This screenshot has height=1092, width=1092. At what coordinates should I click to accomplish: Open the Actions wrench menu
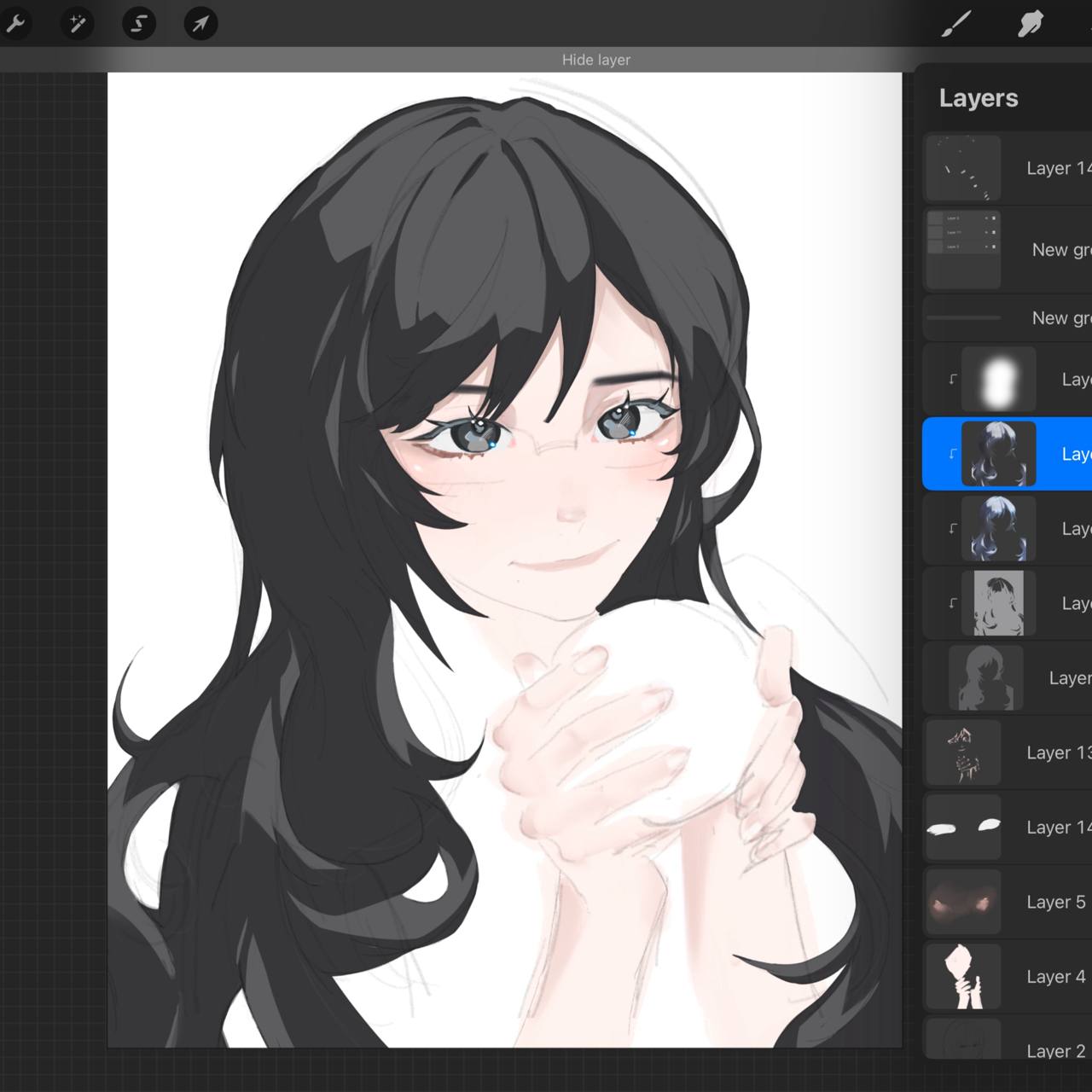[15, 24]
